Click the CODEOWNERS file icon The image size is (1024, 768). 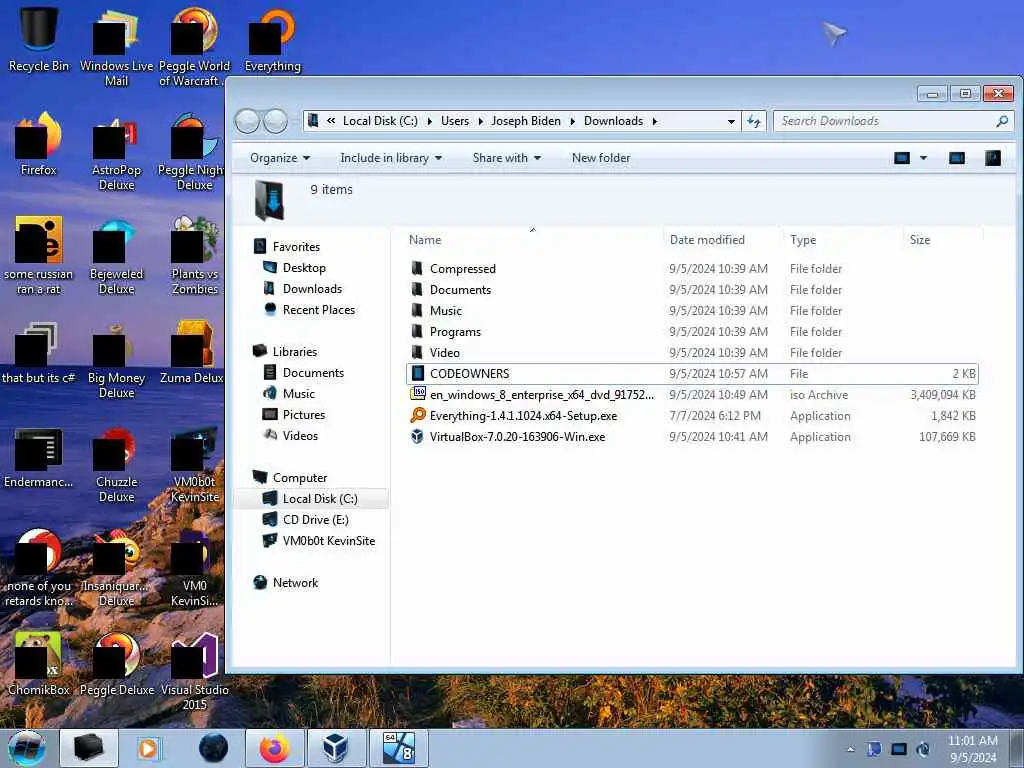pos(418,373)
